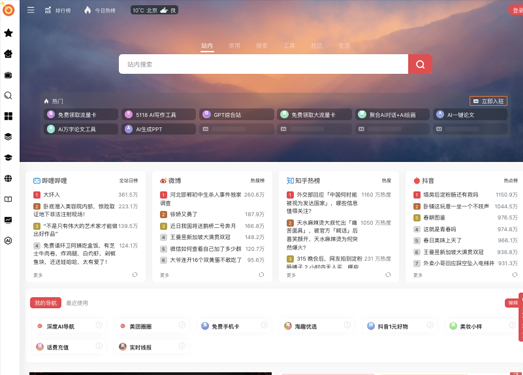Click the globe icon in the sidebar
This screenshot has height=375, width=523.
point(8,178)
